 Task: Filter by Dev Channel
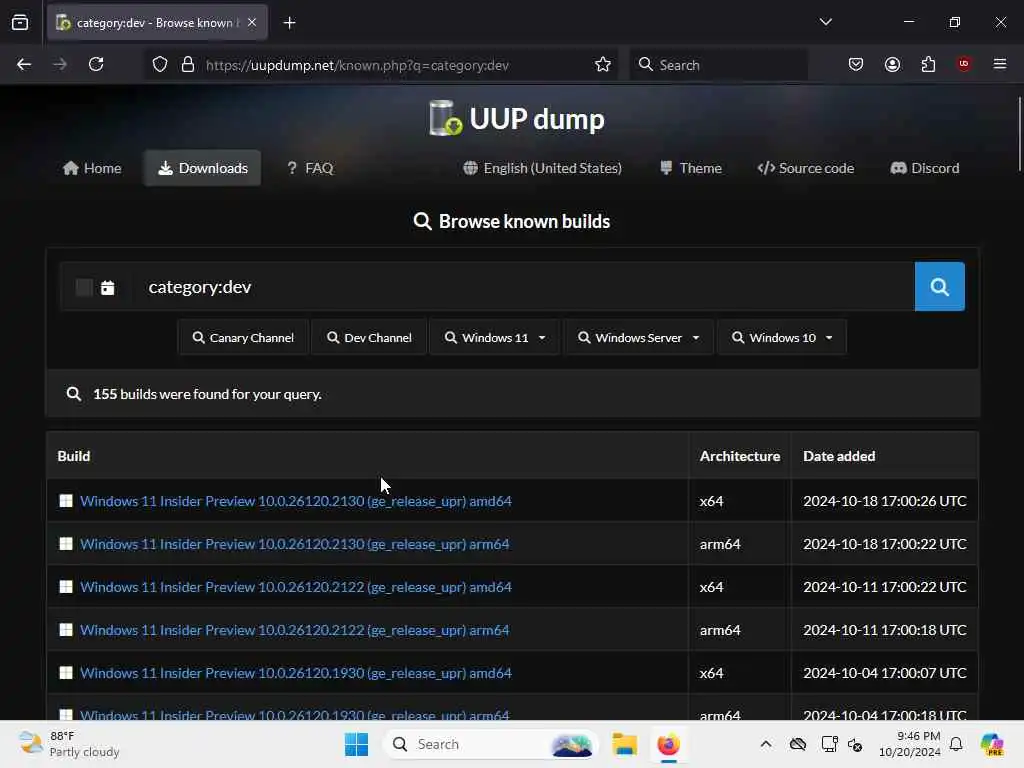(x=369, y=338)
